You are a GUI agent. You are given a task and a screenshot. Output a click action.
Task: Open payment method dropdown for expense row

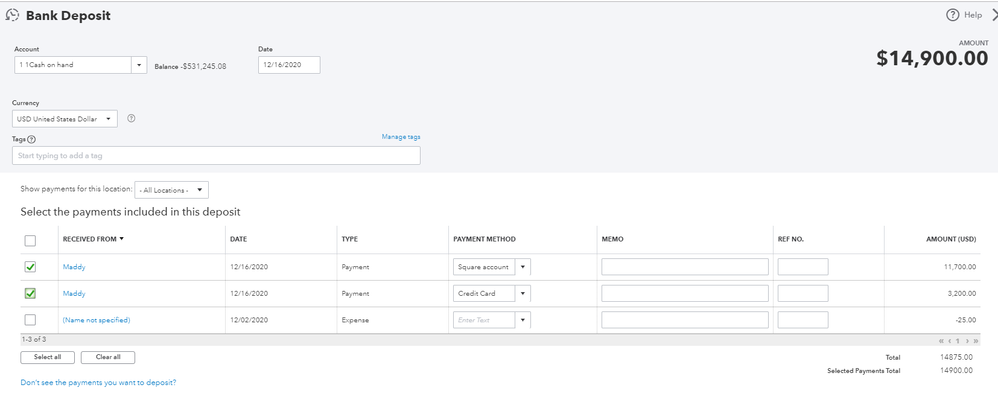tap(523, 320)
